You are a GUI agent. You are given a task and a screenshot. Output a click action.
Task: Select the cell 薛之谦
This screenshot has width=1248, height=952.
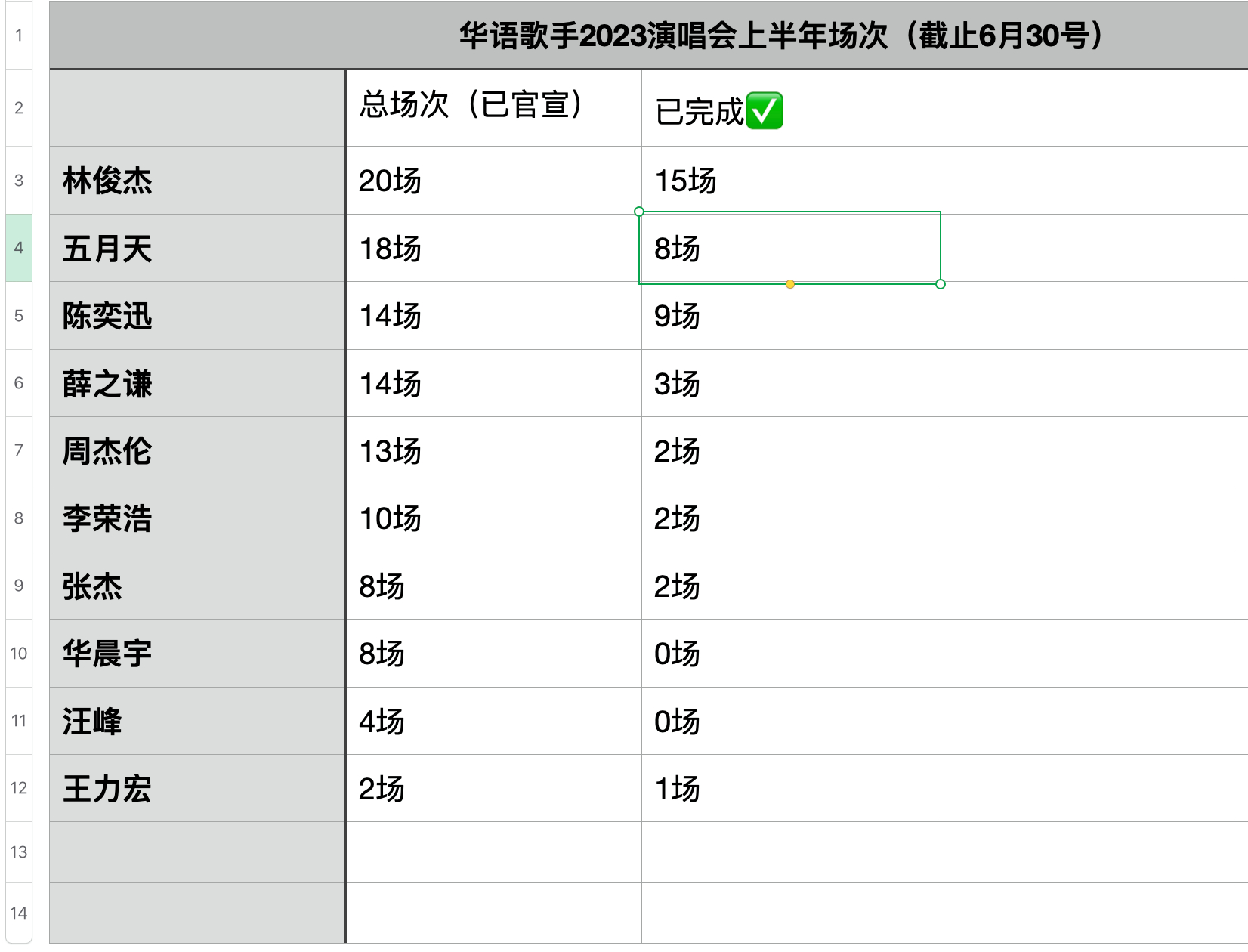click(197, 383)
